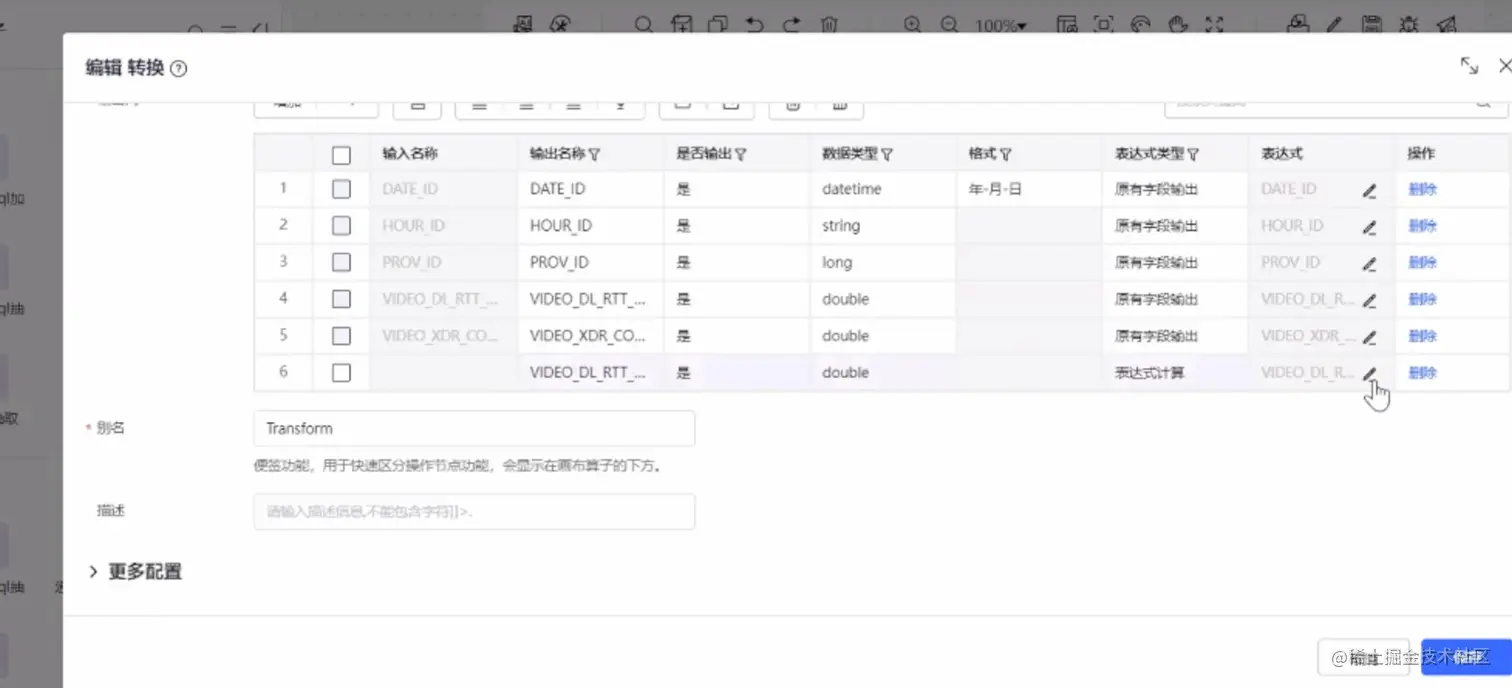1512x688 pixels.
Task: Click the trash icon in the background toolbar
Action: [x=829, y=25]
